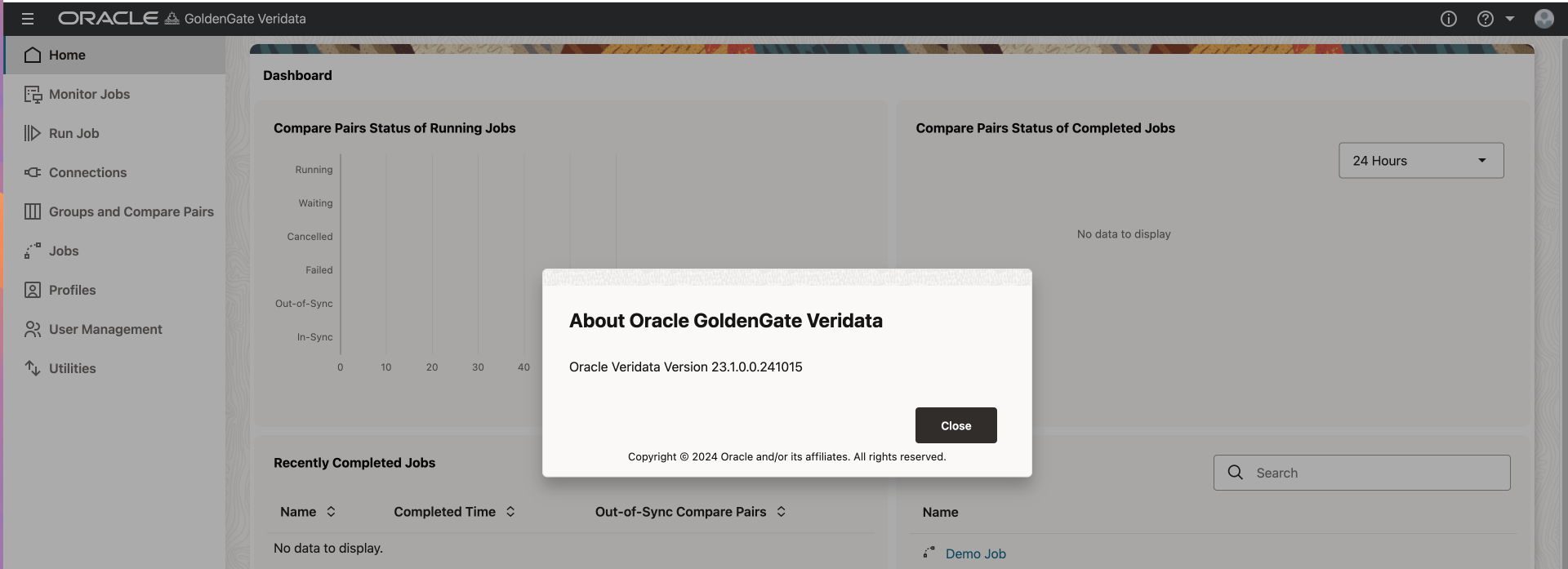Viewport: 1568px width, 569px height.
Task: Click the Demo Job row icon
Action: click(x=929, y=553)
